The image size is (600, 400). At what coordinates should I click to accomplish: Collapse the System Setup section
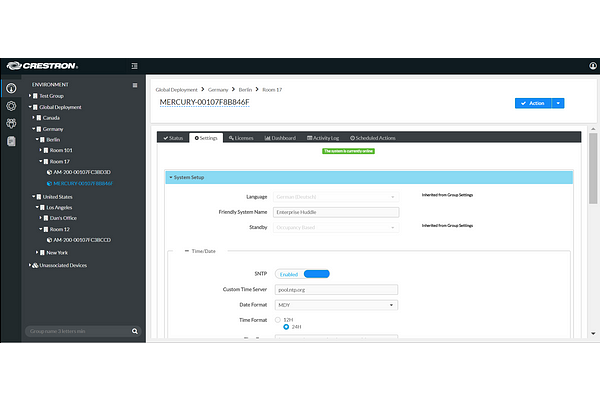(x=170, y=177)
